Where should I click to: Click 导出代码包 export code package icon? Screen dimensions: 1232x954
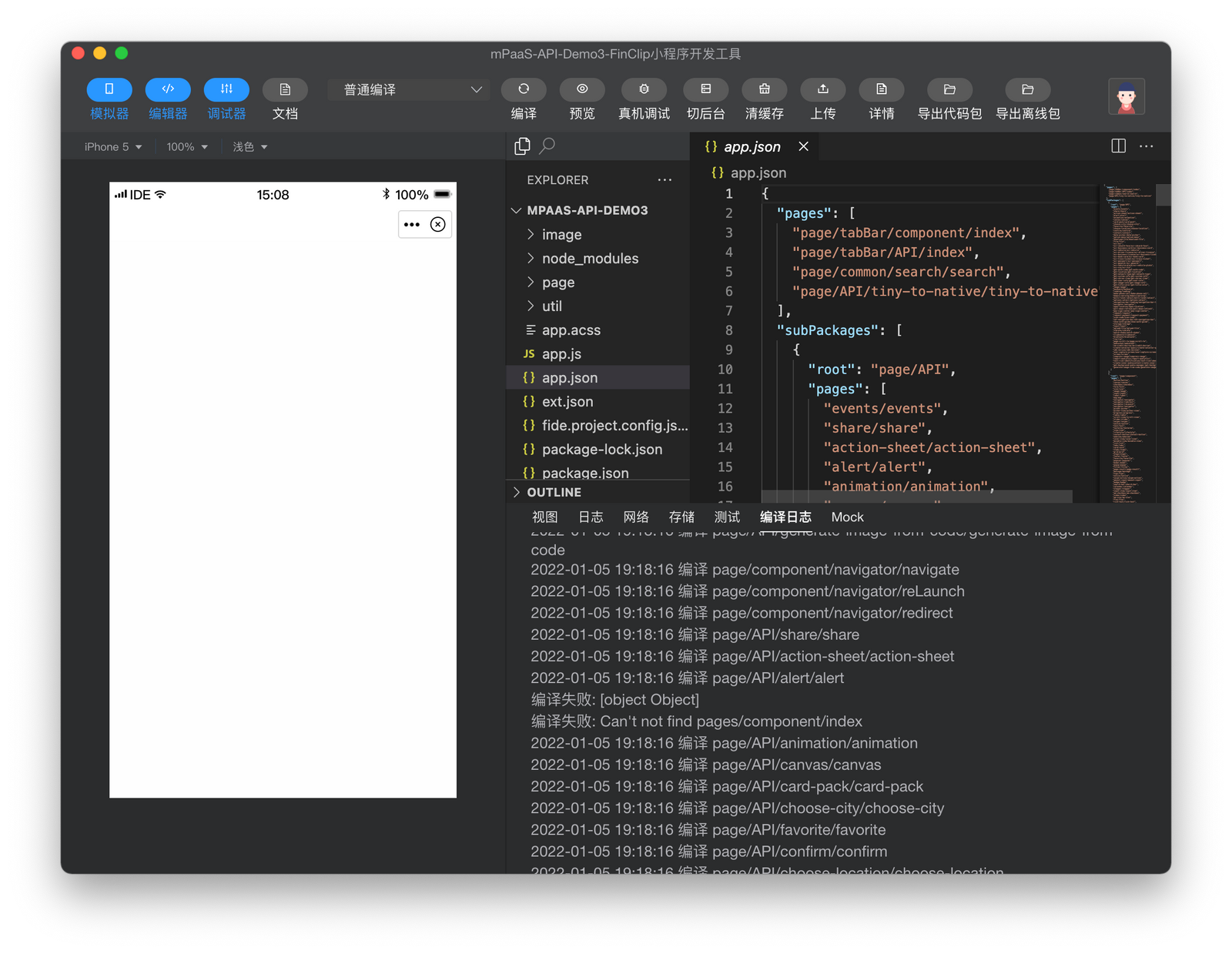[949, 89]
